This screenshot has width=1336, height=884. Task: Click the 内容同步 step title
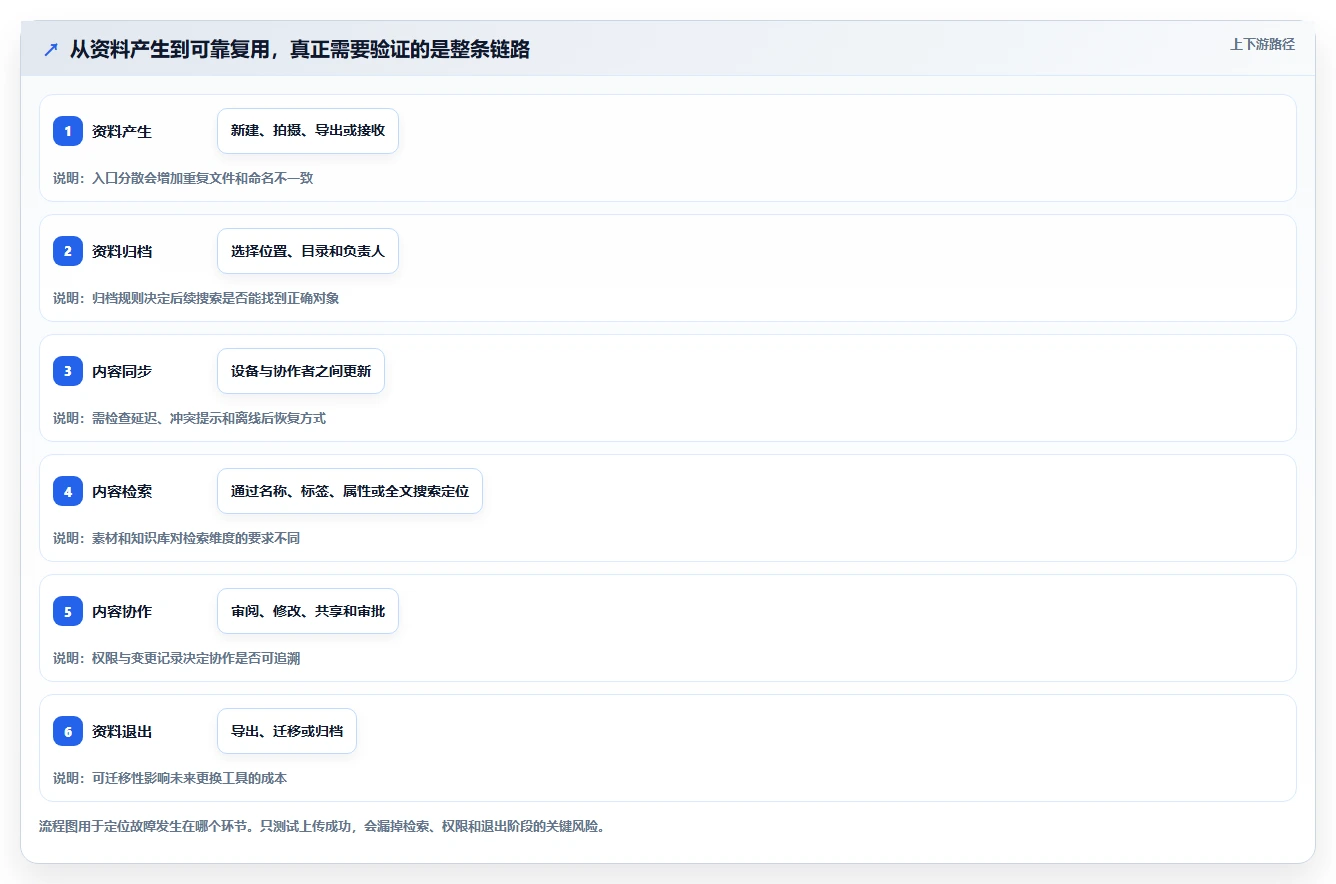point(122,371)
